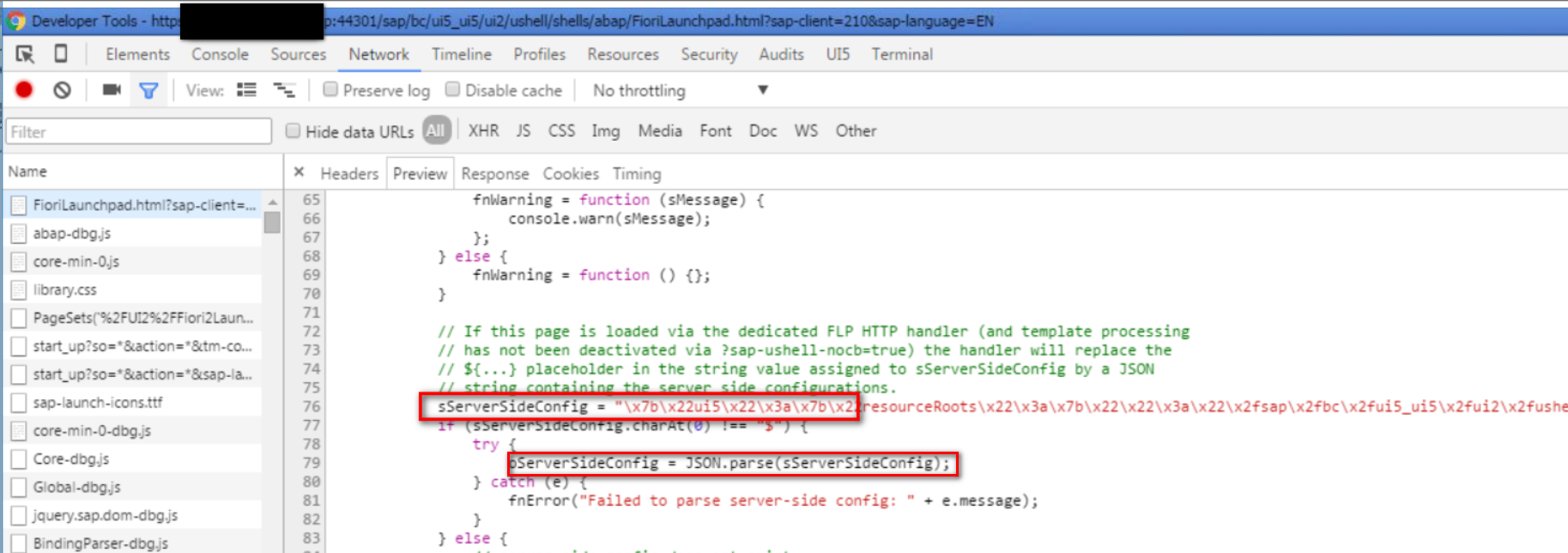The height and width of the screenshot is (553, 1568).
Task: Open the Resources tab
Action: point(623,54)
